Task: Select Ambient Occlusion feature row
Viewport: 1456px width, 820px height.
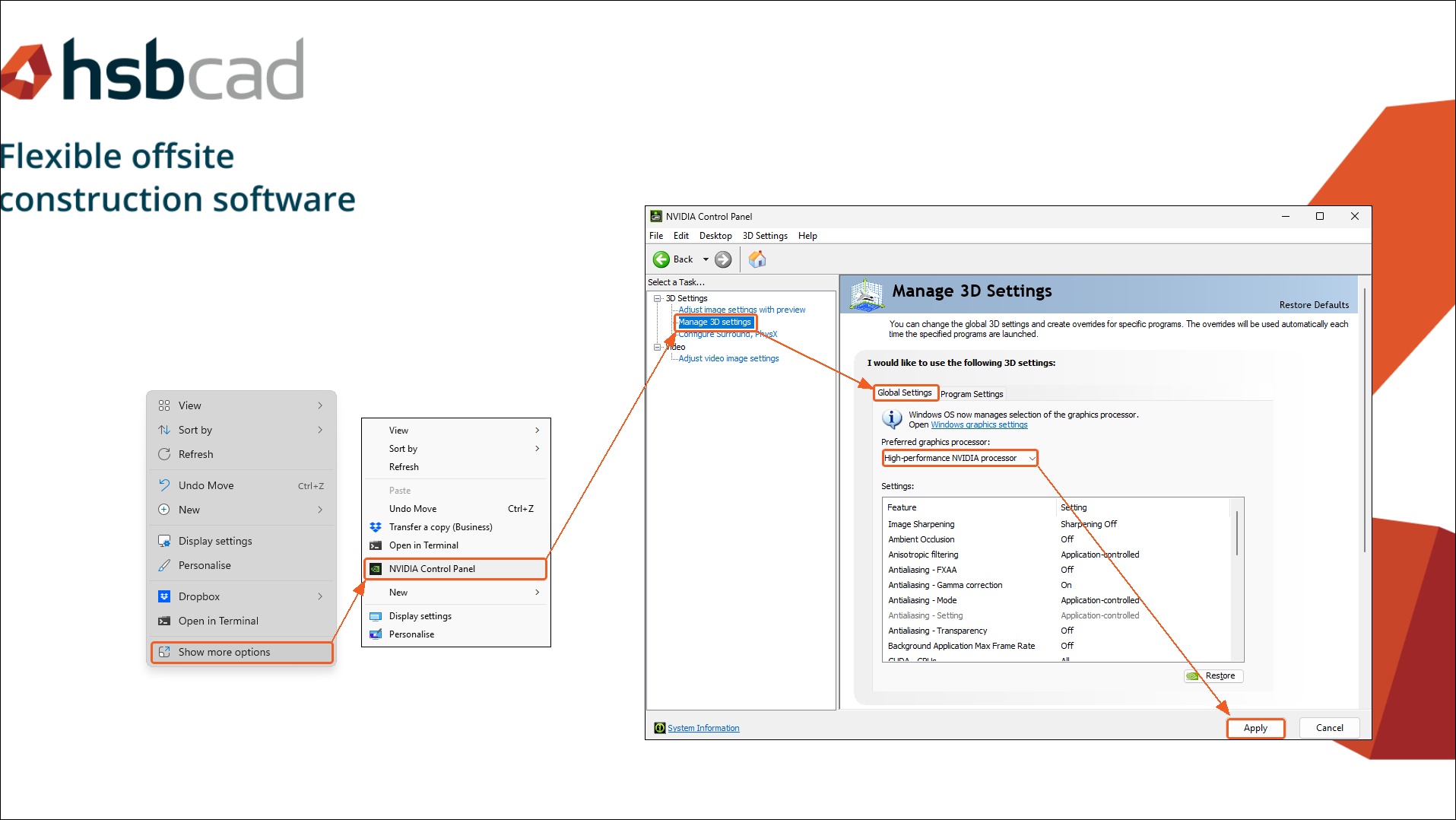Action: point(1055,539)
